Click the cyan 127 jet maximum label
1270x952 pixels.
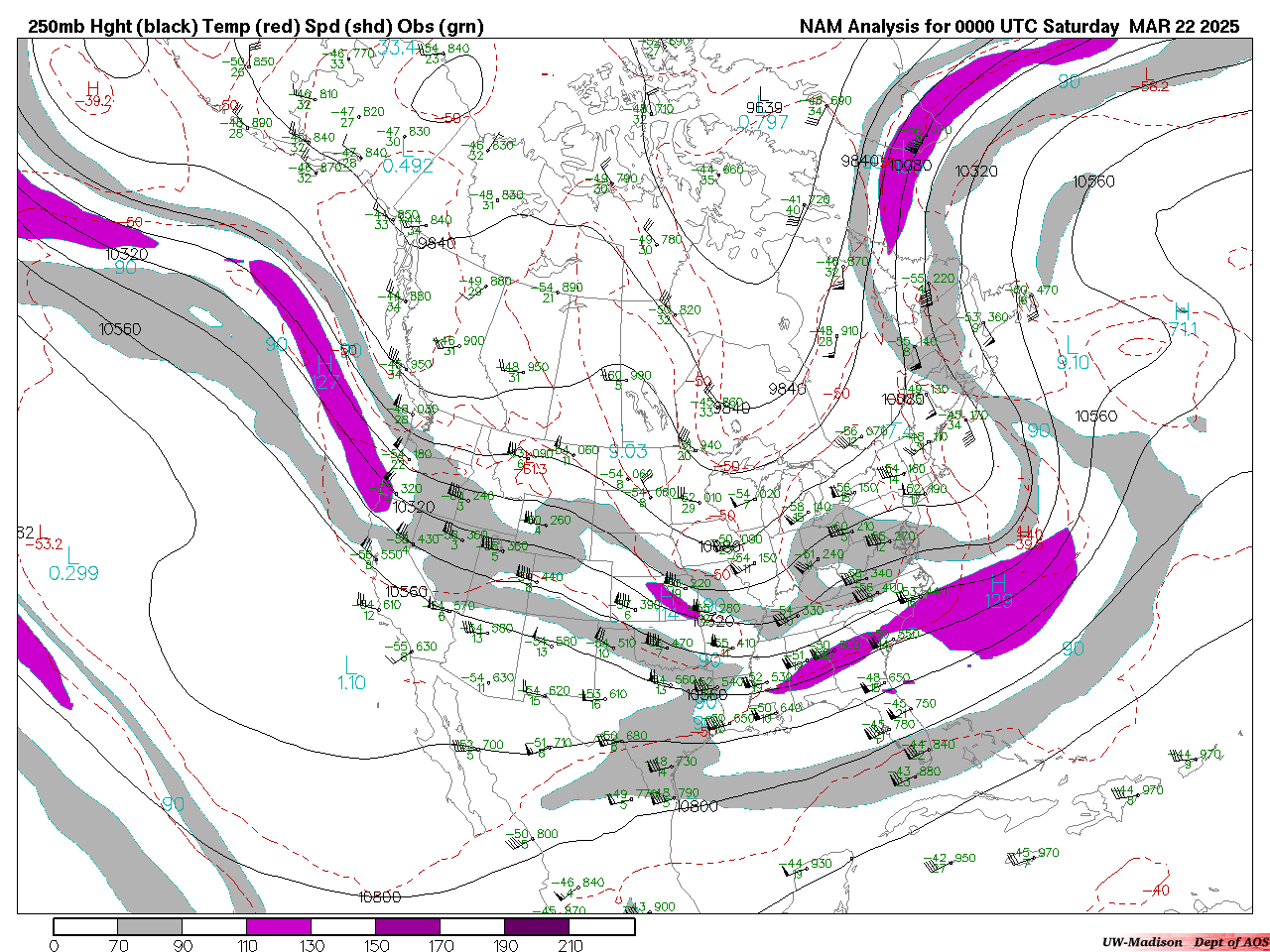327,381
